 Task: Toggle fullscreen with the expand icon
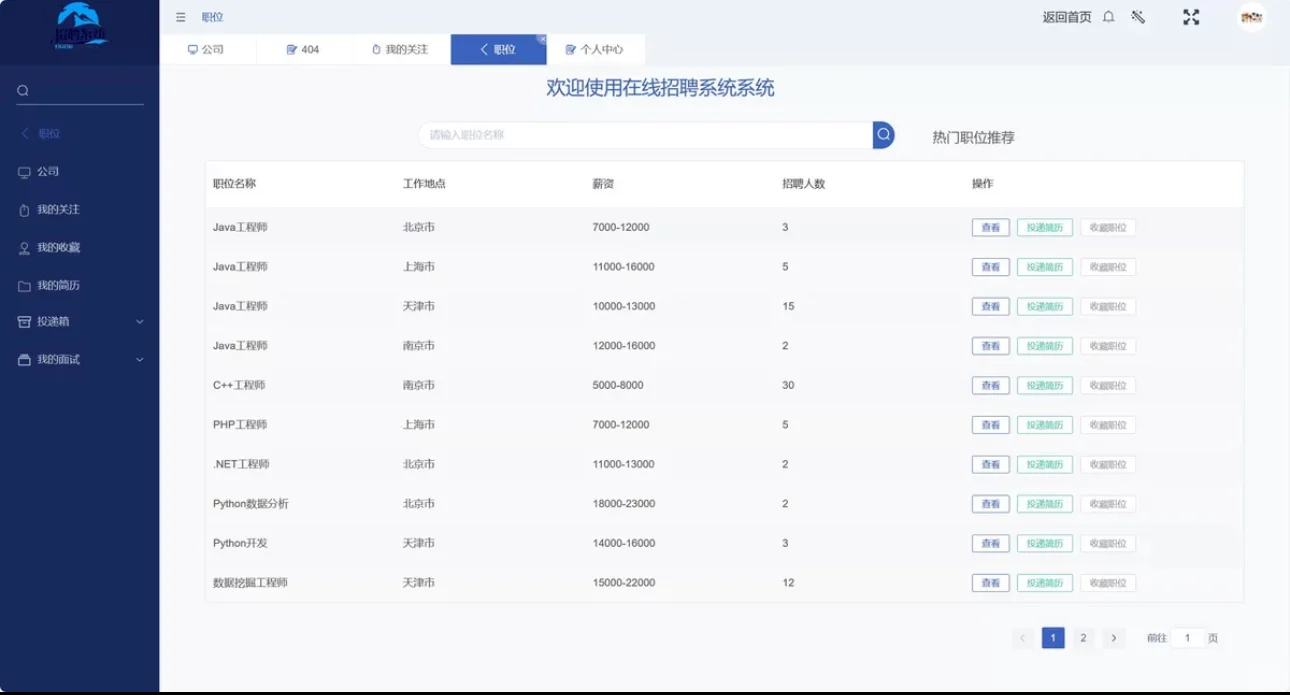coord(1190,17)
